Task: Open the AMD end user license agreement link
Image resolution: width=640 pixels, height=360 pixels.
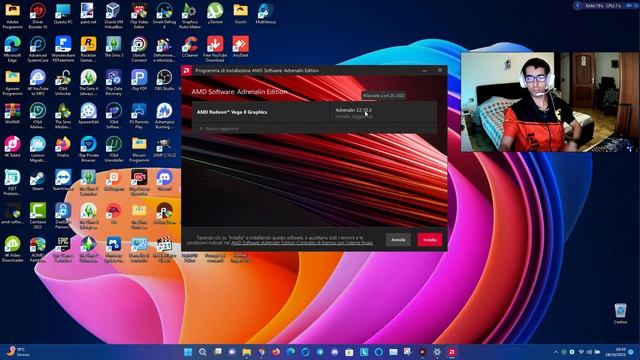Action: [x=302, y=243]
